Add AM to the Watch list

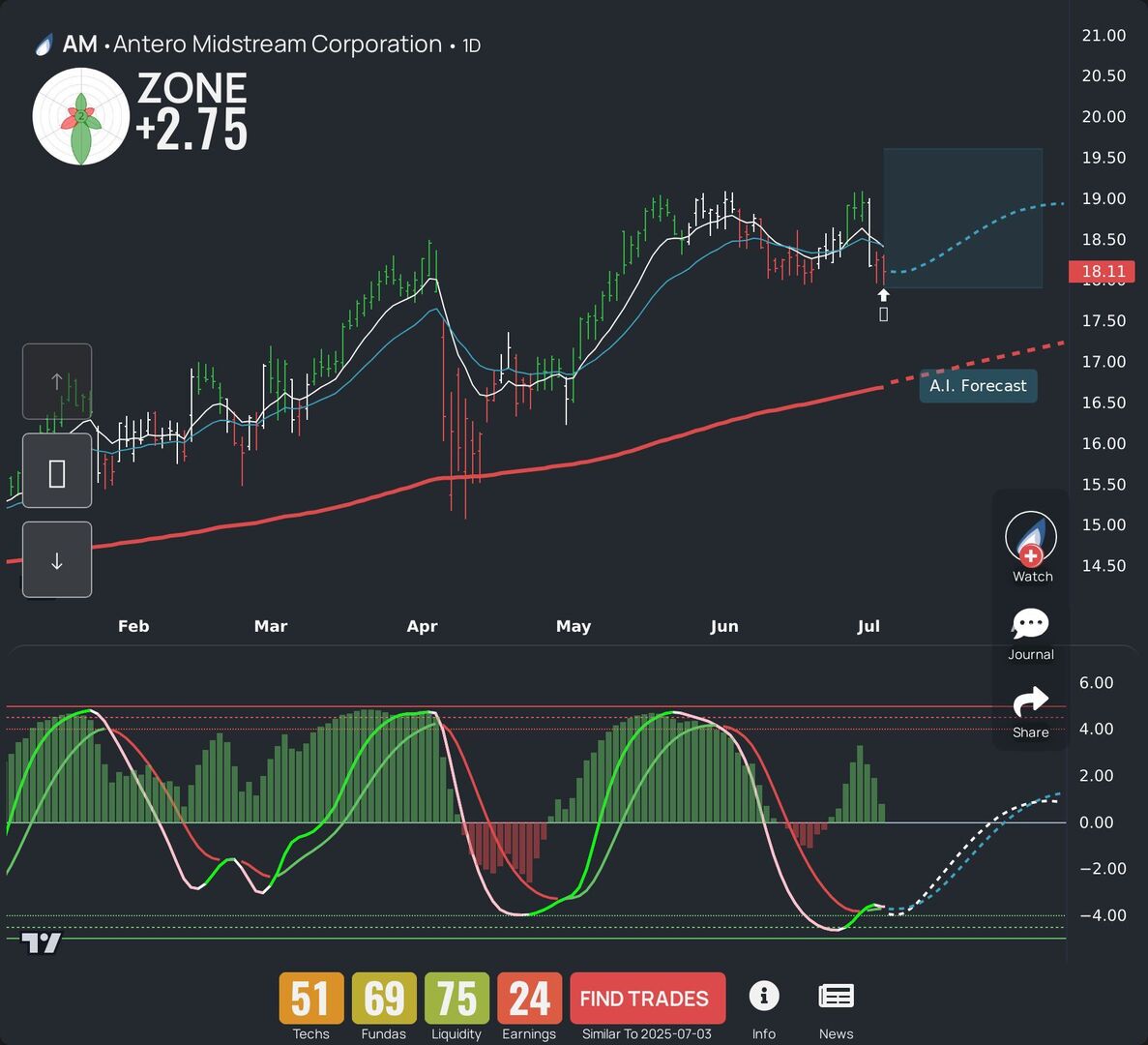(1031, 547)
